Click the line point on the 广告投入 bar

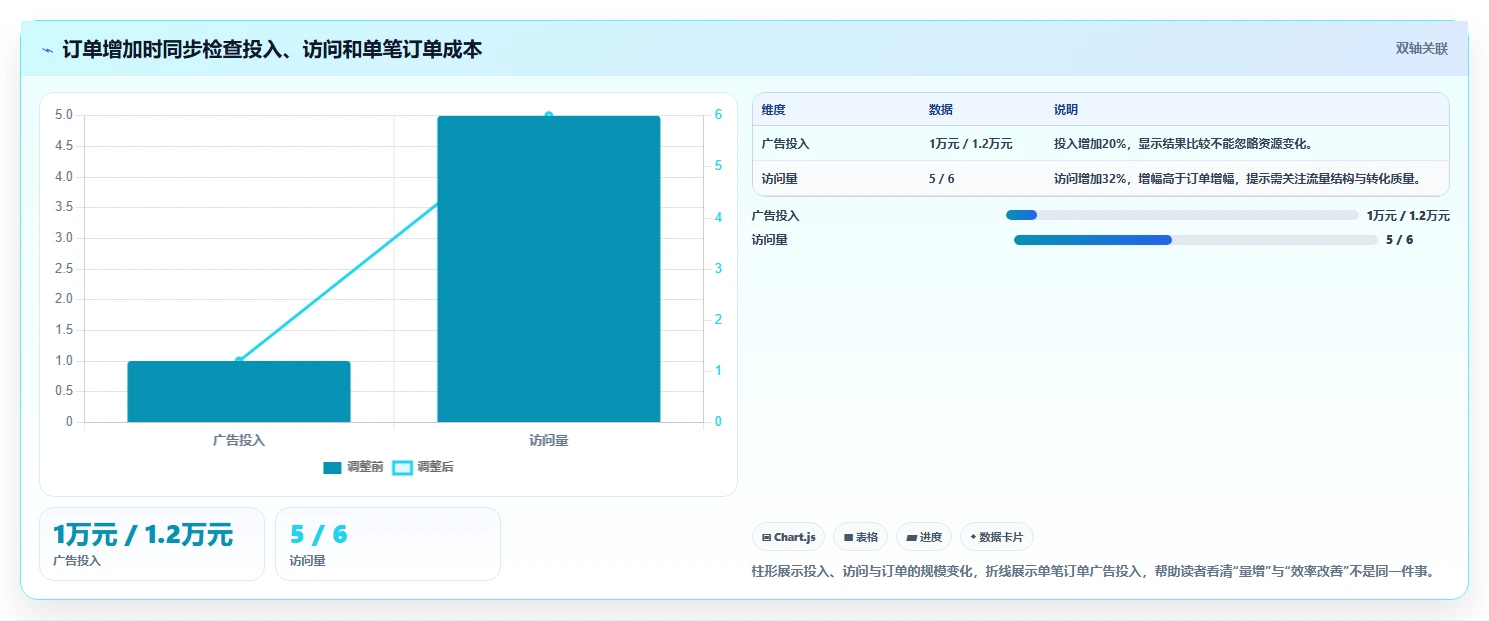[x=239, y=361]
